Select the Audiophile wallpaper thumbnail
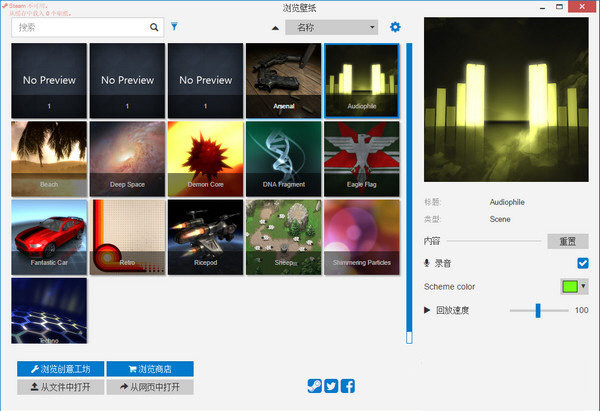Image resolution: width=600 pixels, height=411 pixels. pyautogui.click(x=362, y=80)
